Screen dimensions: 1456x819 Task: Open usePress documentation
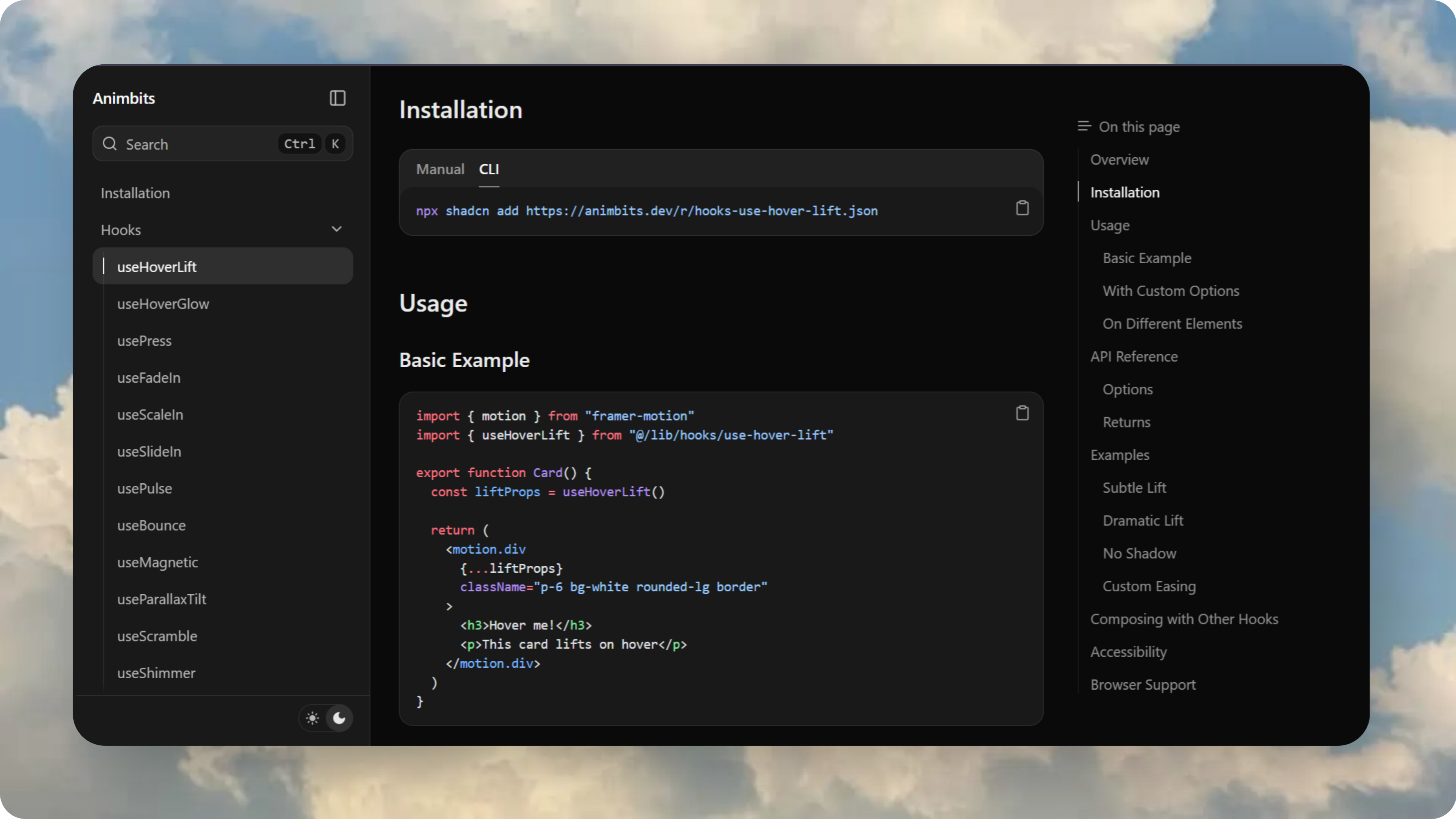pyautogui.click(x=144, y=340)
